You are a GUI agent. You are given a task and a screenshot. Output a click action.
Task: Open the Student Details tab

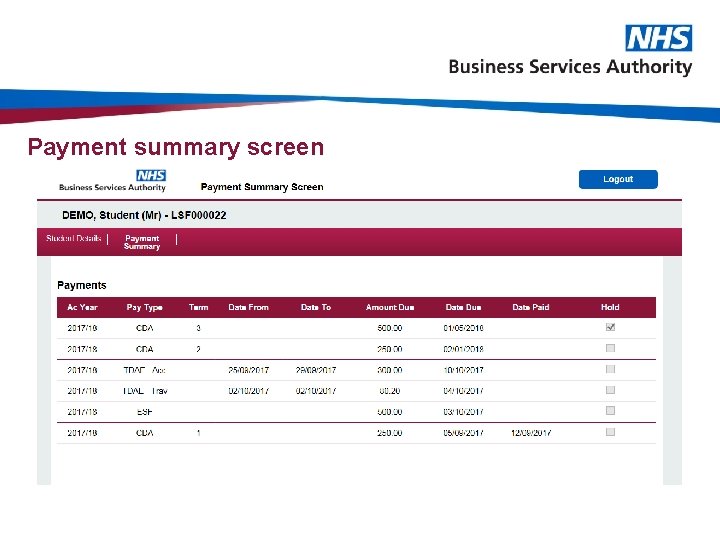pos(73,238)
